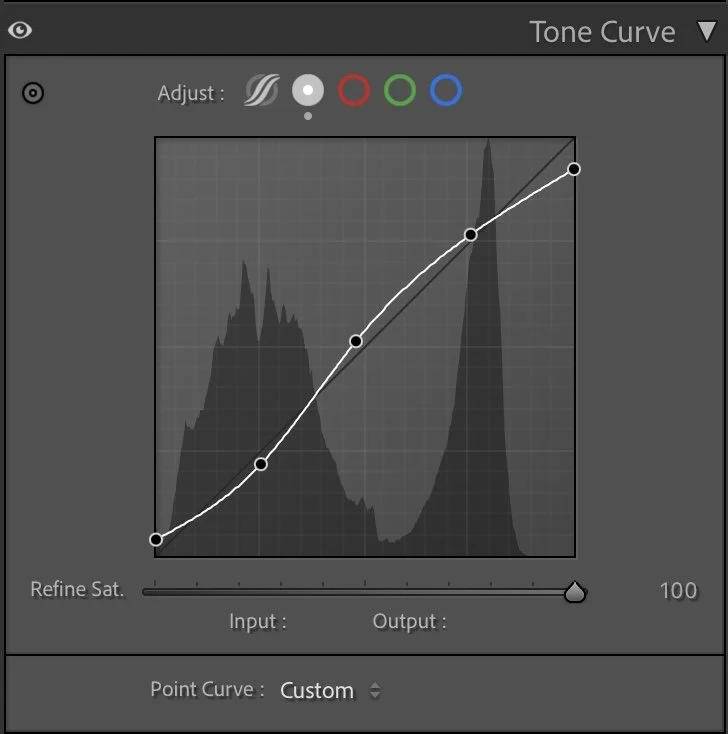Select the green channel curve circle
The width and height of the screenshot is (728, 734).
[400, 90]
